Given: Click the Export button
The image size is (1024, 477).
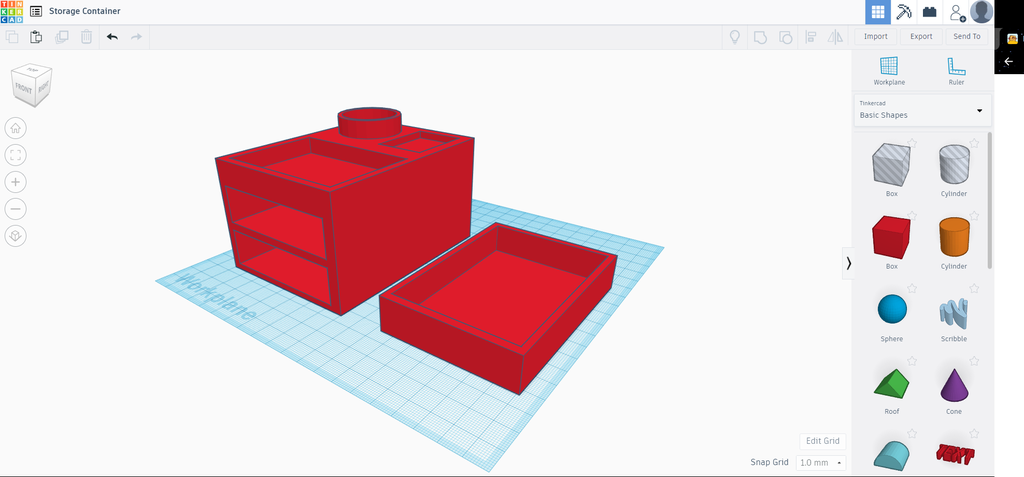Looking at the screenshot, I should 921,37.
